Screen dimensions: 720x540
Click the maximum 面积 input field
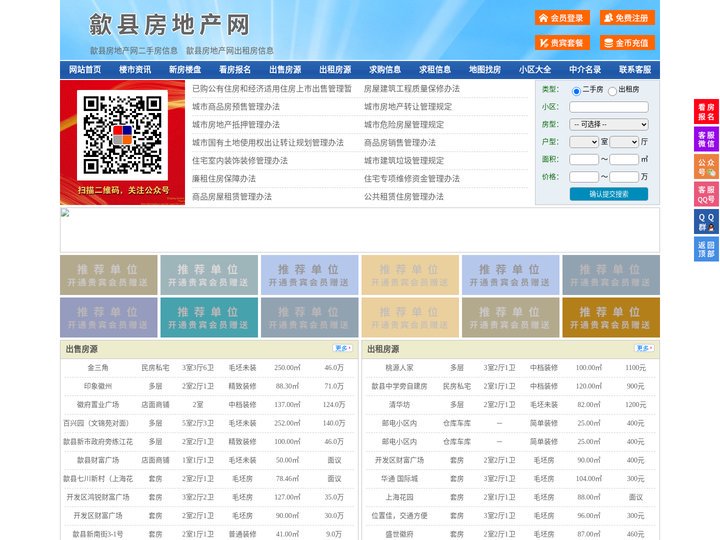pyautogui.click(x=624, y=159)
